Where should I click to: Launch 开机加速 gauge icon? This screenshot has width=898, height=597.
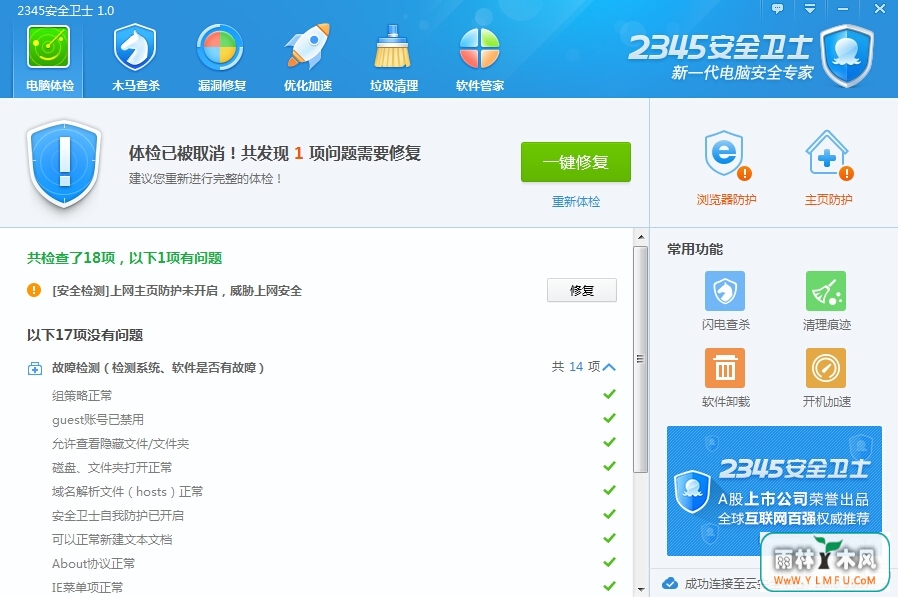pyautogui.click(x=826, y=368)
